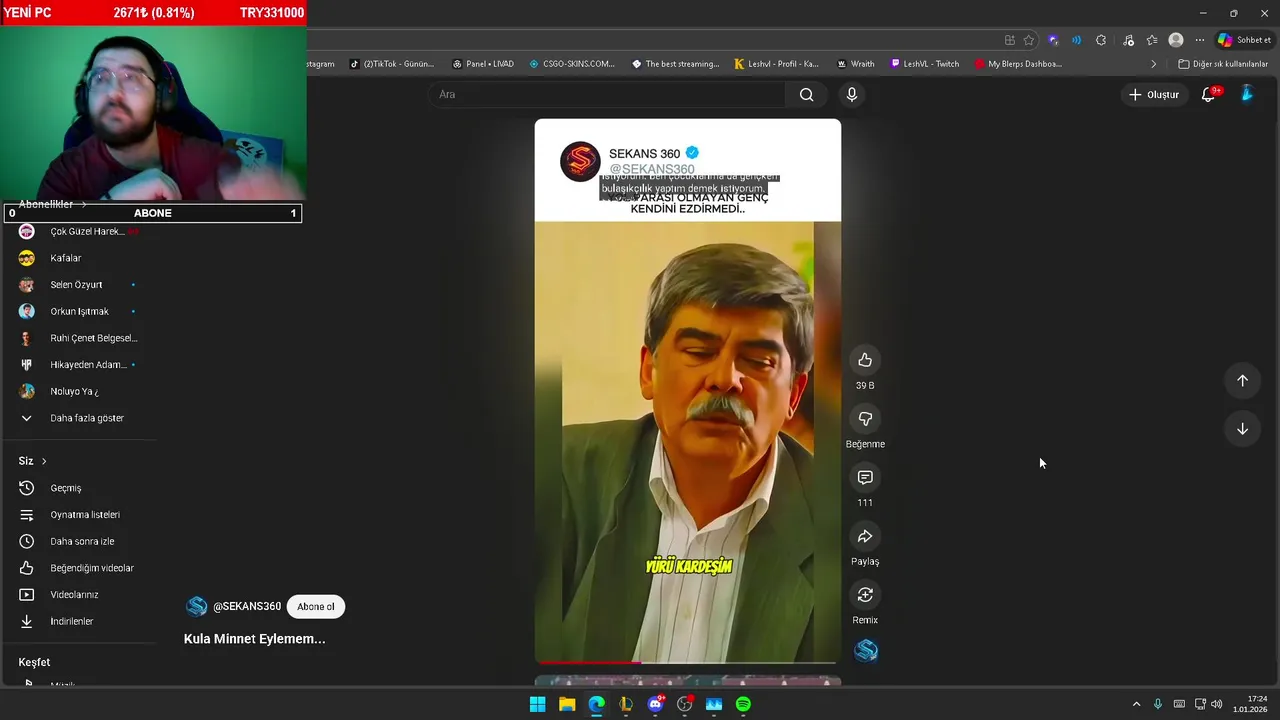Screen dimensions: 1280x720
Task: Open Daha sonra izle list
Action: coord(80,541)
